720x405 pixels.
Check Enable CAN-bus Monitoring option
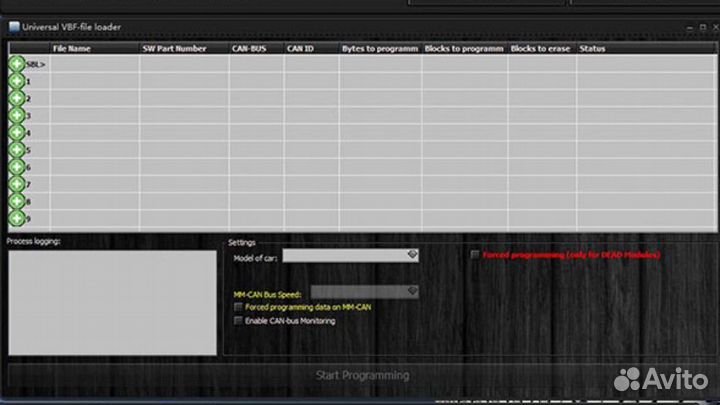(x=237, y=321)
